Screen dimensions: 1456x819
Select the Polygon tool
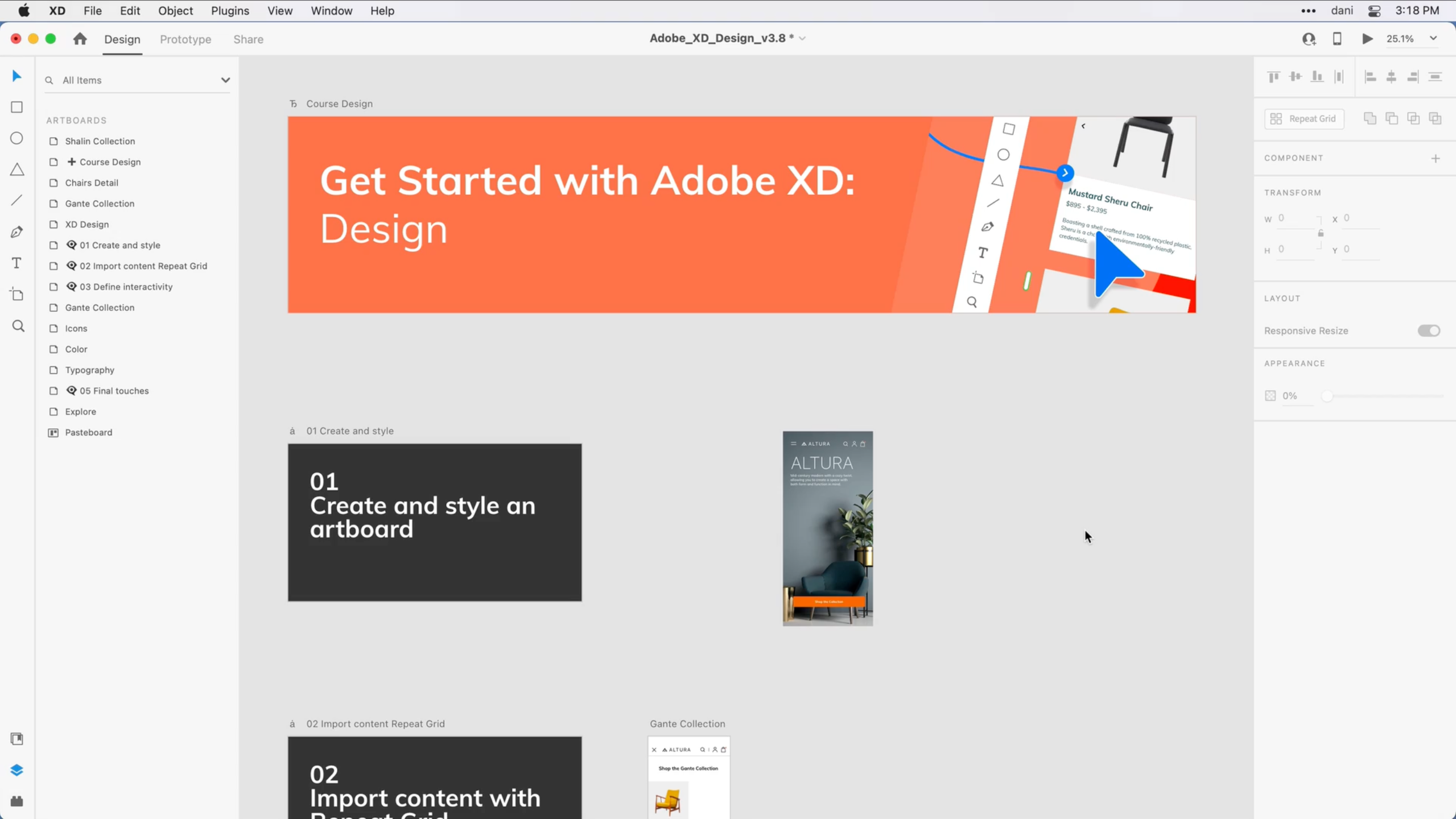click(17, 169)
